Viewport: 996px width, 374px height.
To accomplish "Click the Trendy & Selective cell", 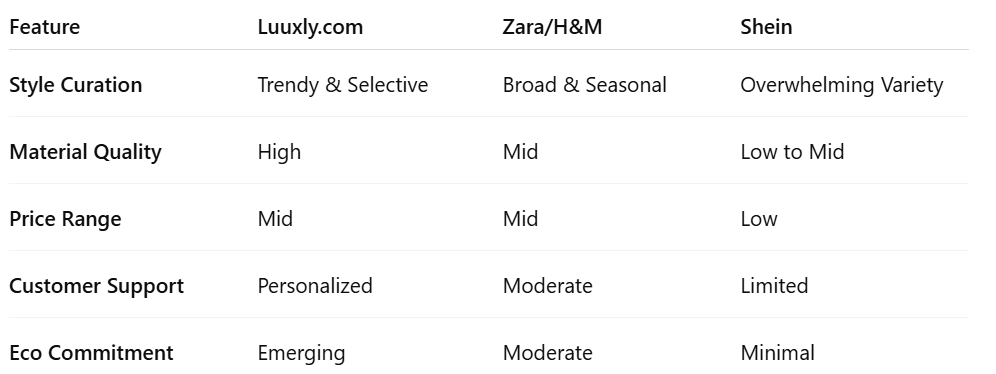I will [342, 85].
